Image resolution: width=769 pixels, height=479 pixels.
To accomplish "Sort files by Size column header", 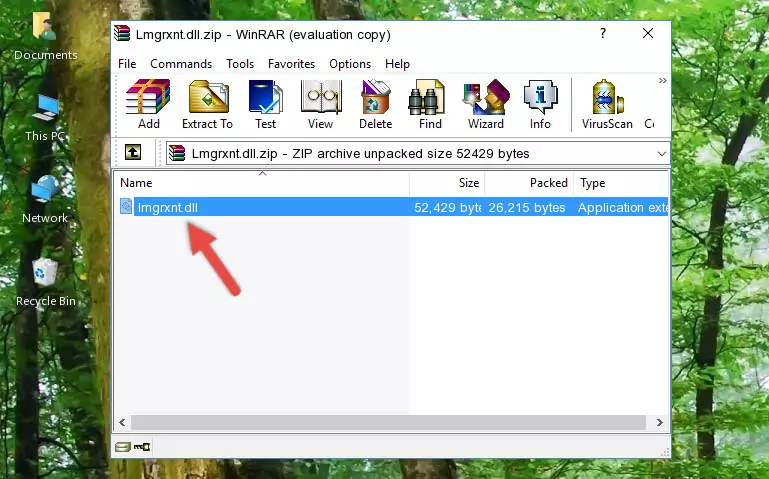I will click(447, 183).
